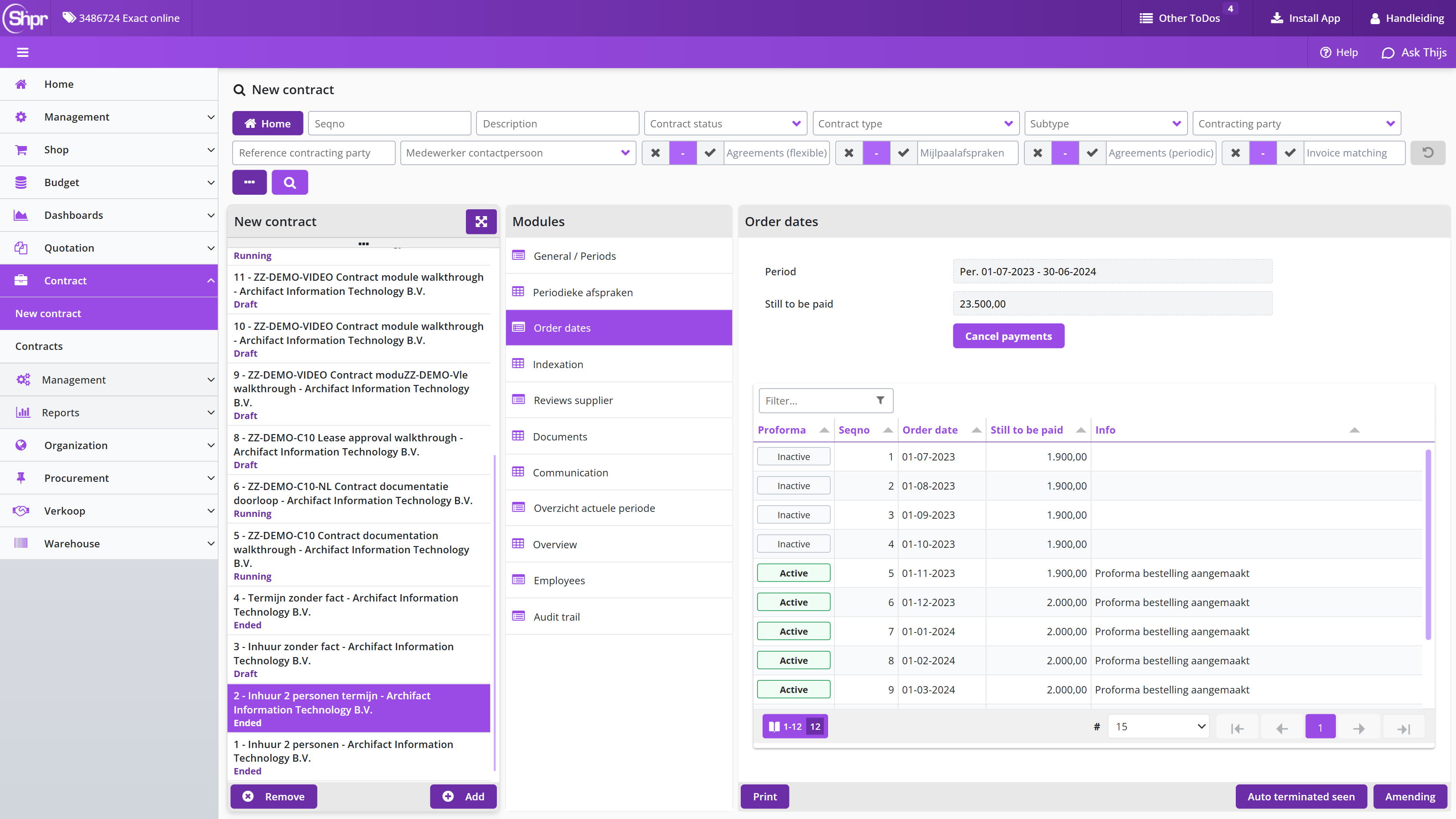1456x819 pixels.
Task: Set Agreements (flexible) filter to checked
Action: pos(710,152)
